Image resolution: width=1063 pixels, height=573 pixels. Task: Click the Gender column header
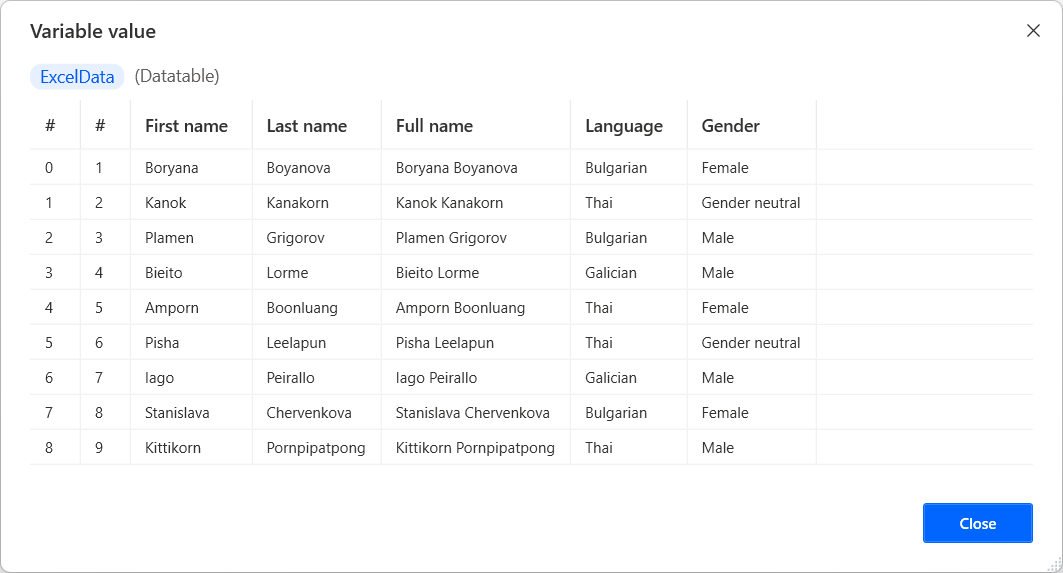click(x=730, y=126)
